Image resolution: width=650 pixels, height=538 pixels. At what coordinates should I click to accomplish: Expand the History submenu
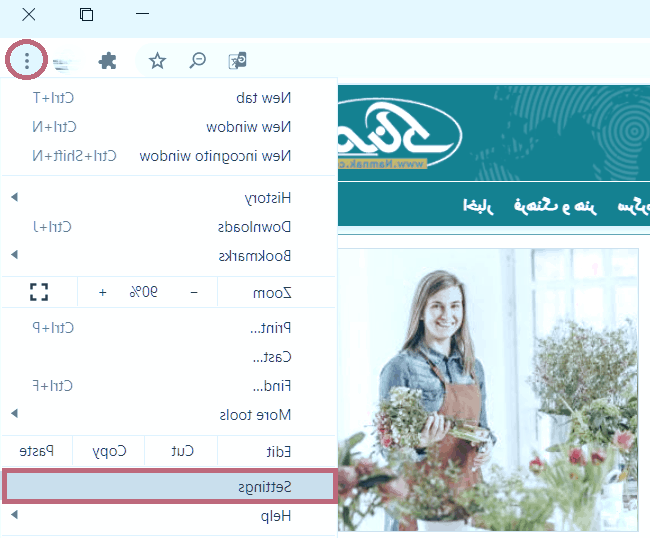tap(168, 198)
